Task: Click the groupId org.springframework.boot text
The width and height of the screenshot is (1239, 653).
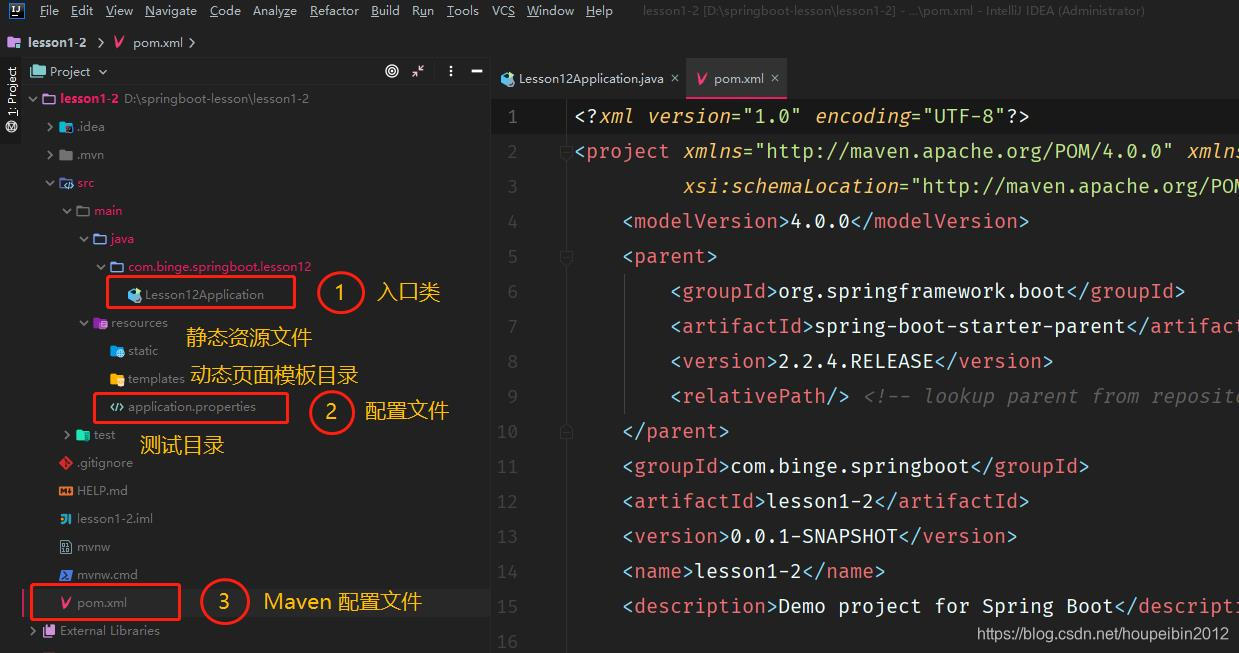Action: point(921,291)
